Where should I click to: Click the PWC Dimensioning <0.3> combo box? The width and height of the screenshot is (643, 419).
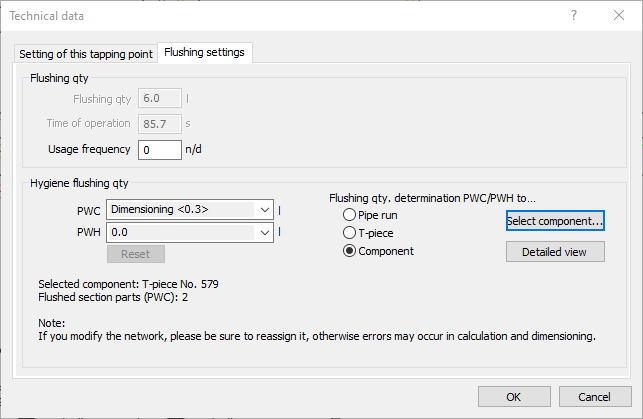[190, 210]
